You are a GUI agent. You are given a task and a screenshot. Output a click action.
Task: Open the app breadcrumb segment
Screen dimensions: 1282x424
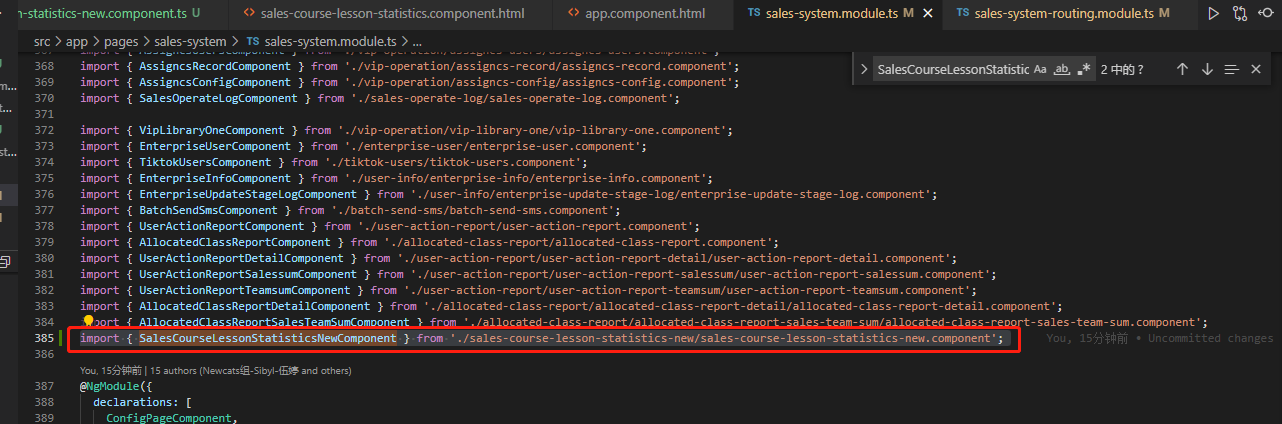pos(77,41)
